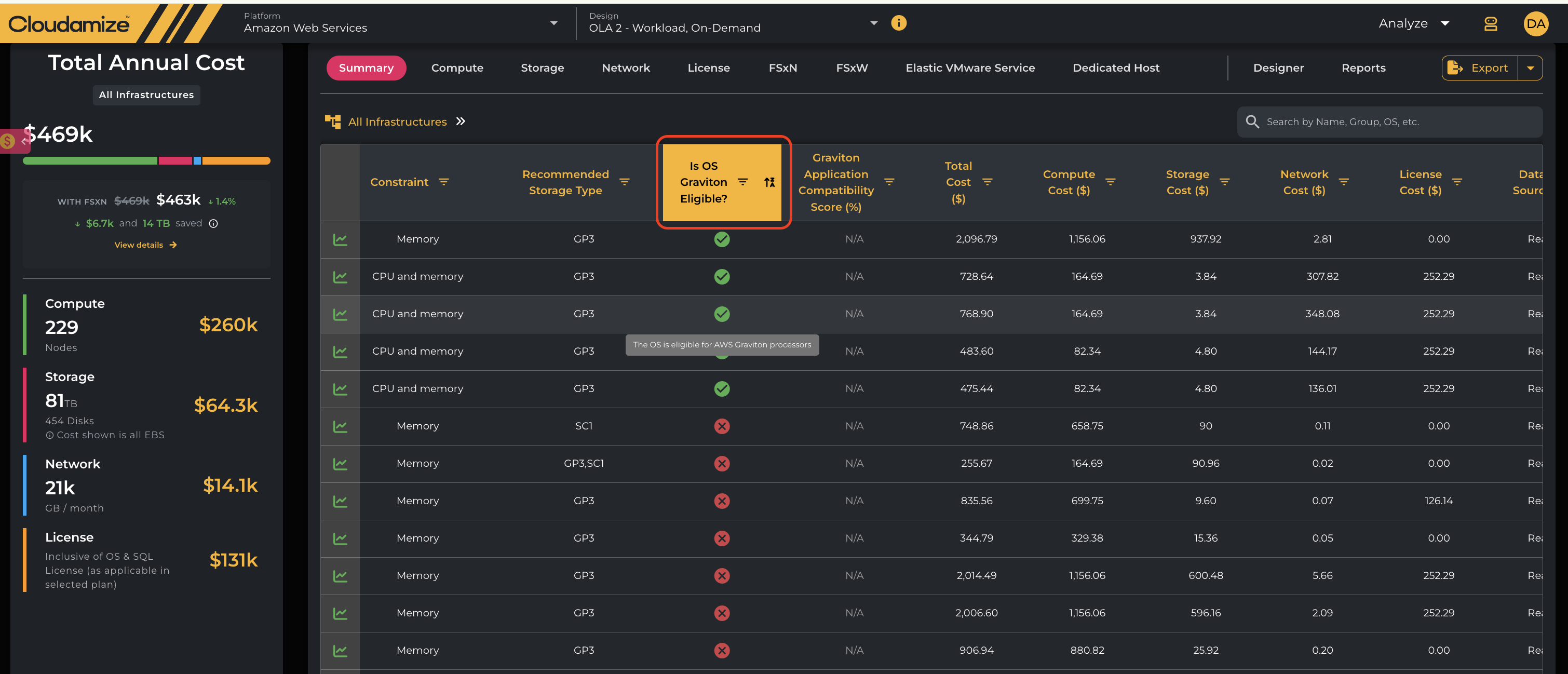Click the search by Name, Group, OS field
This screenshot has width=1568, height=674.
pos(1389,122)
